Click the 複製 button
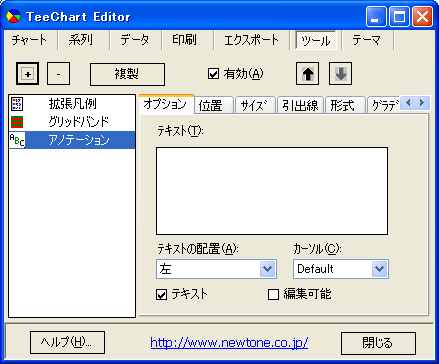Image resolution: width=439 pixels, height=364 pixels. (x=127, y=74)
